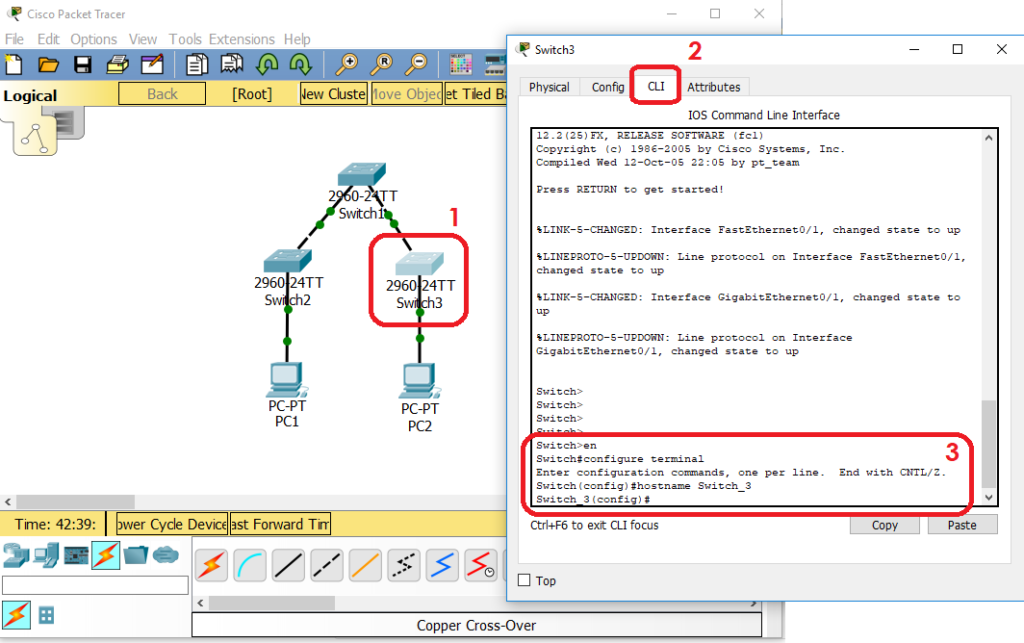Reset zoom with the R magnifier
This screenshot has width=1024, height=643.
[381, 64]
